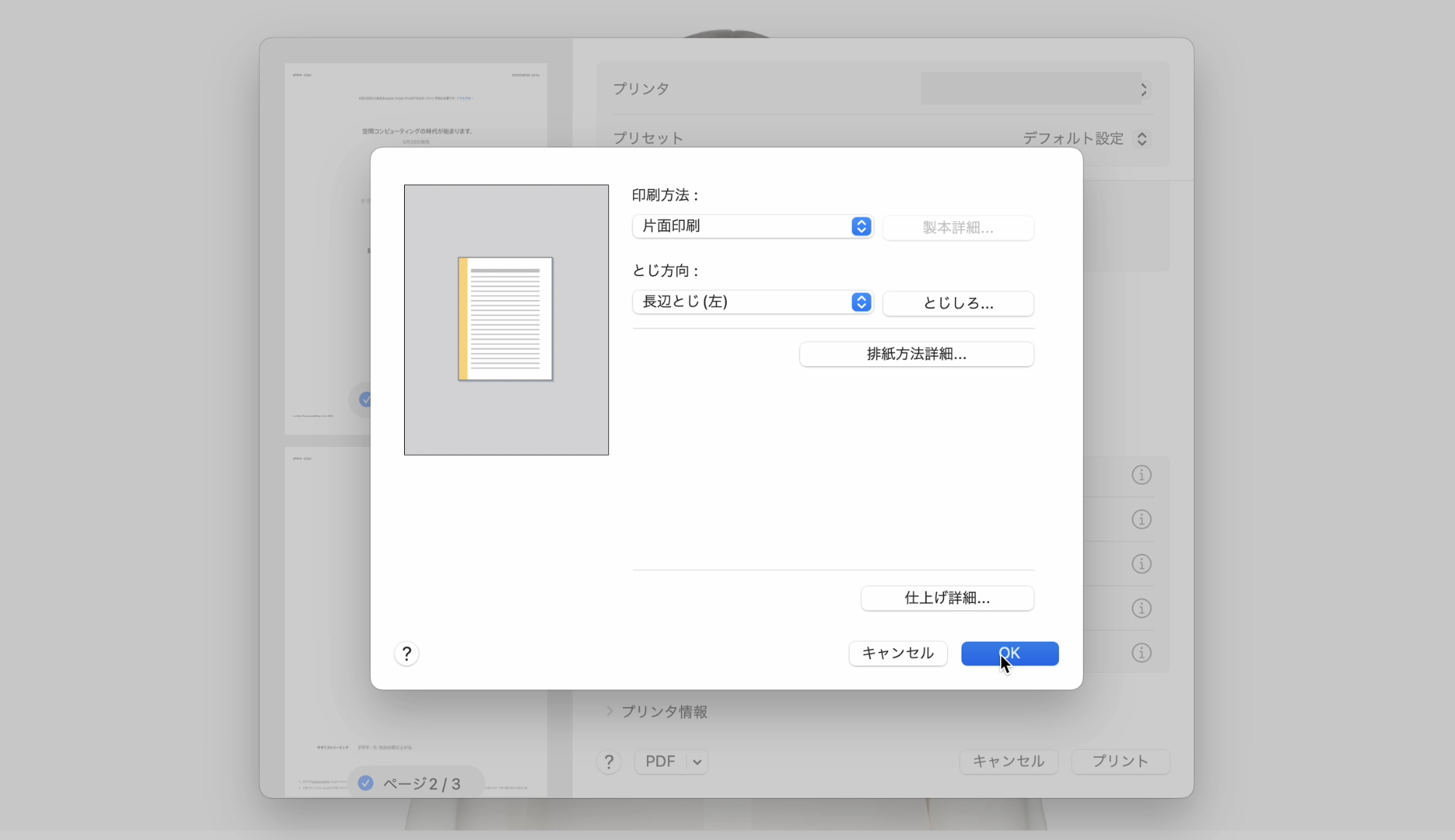Click プリント in the background print window
The image size is (1455, 840).
point(1121,762)
